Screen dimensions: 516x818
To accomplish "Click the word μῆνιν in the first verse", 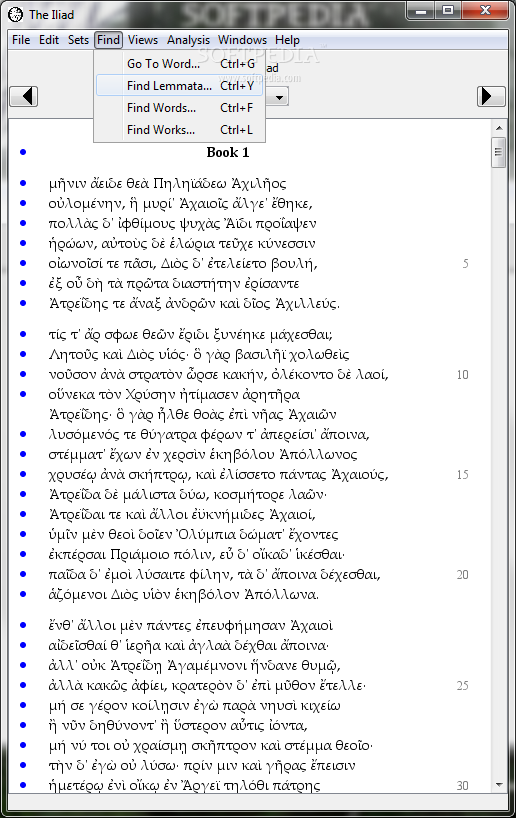I will click(66, 184).
